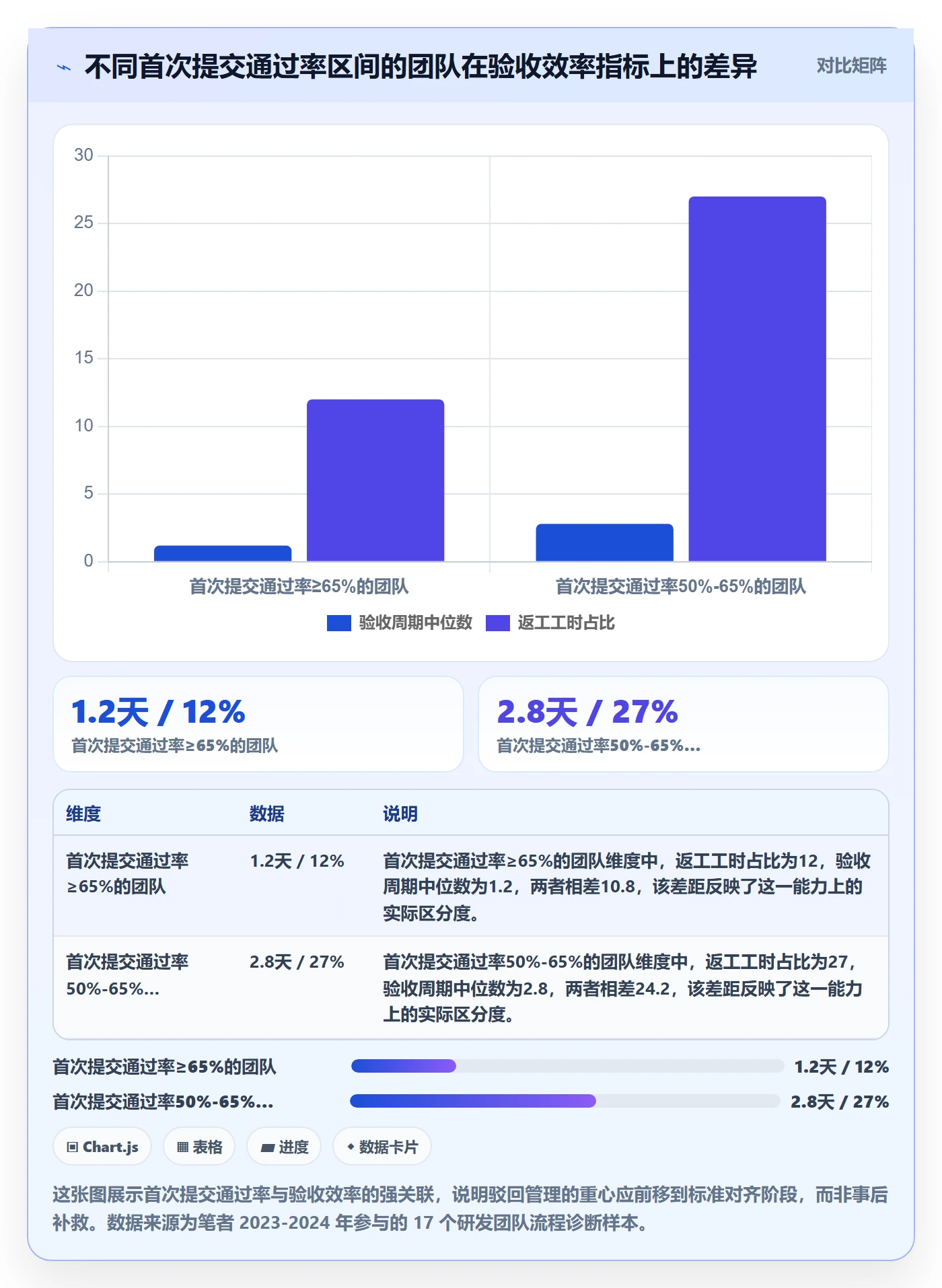
Task: Click the progress bar for 50%-65% teams
Action: [x=565, y=1101]
